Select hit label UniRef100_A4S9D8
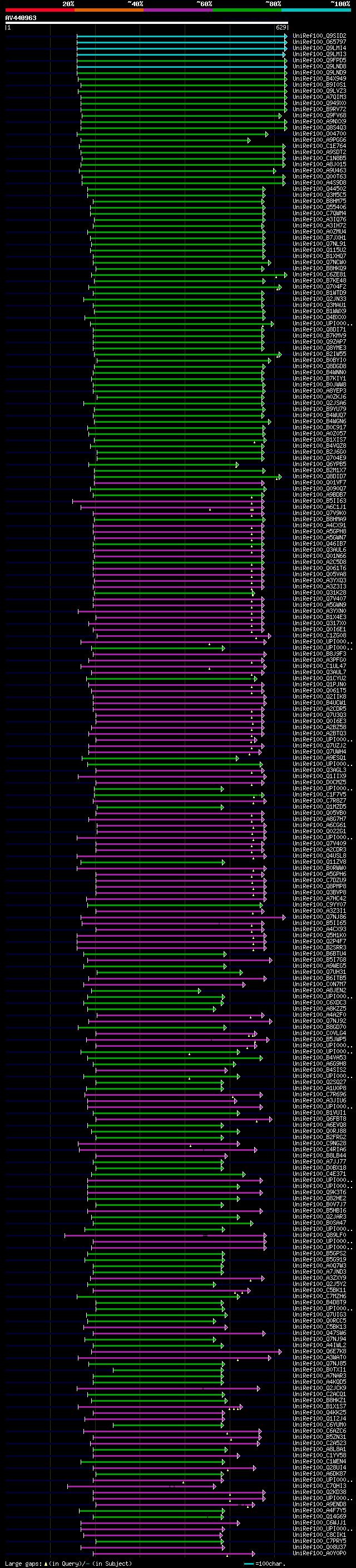 click(319, 182)
